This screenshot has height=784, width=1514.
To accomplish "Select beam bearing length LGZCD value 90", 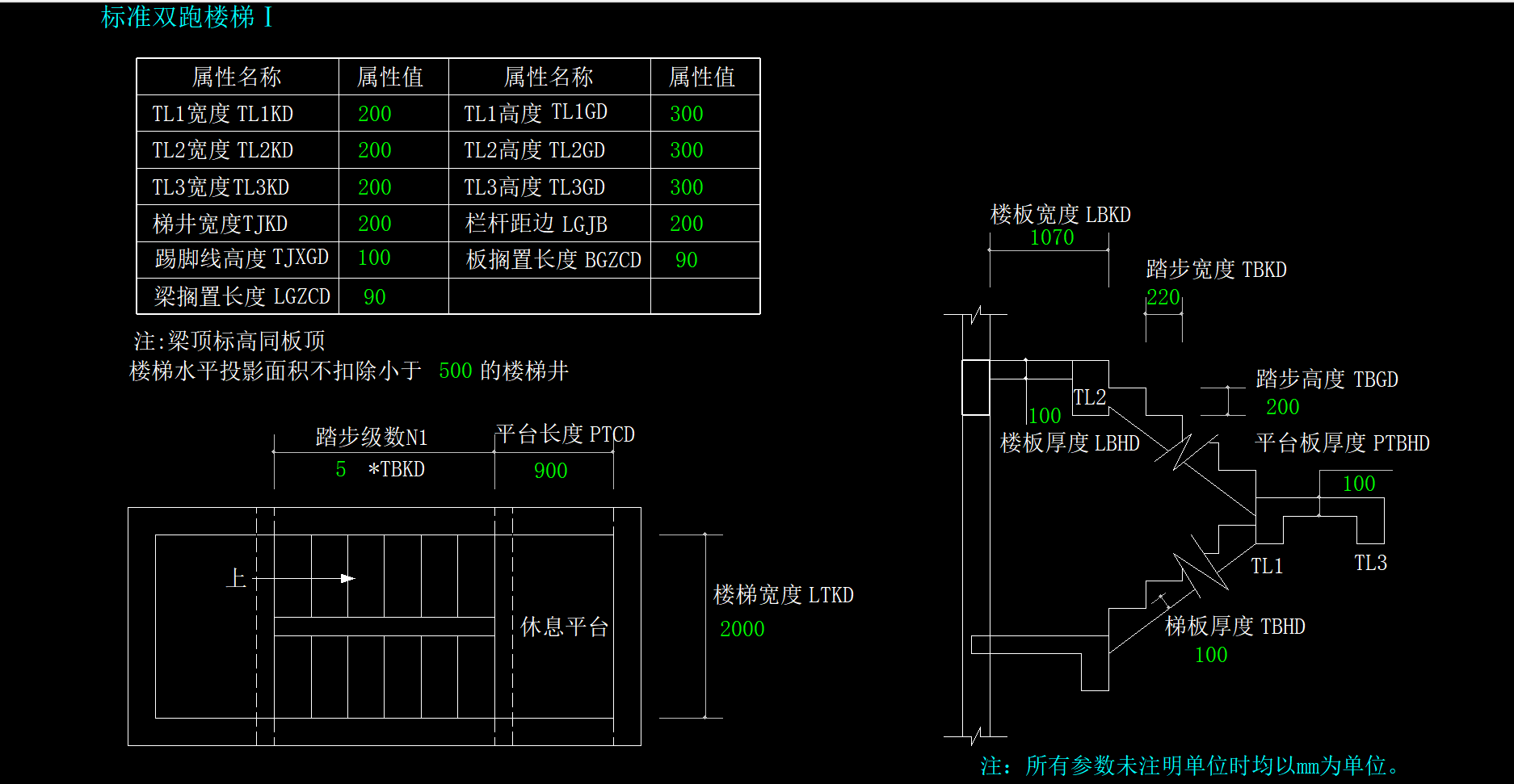I will [375, 297].
